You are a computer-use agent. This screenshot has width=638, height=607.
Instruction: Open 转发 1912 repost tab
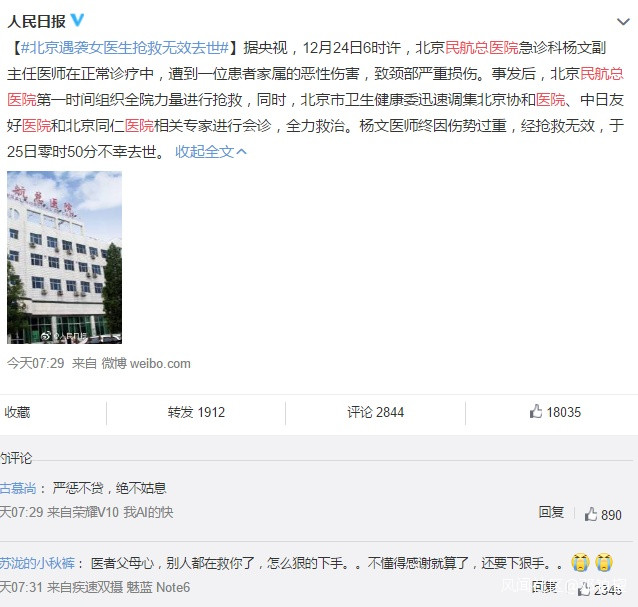point(196,412)
